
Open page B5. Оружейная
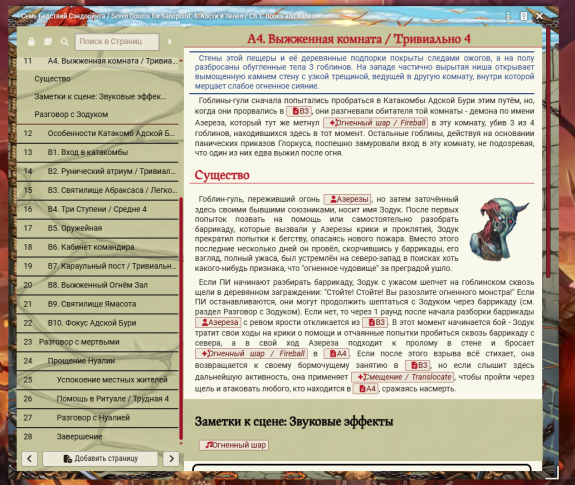click(x=98, y=228)
